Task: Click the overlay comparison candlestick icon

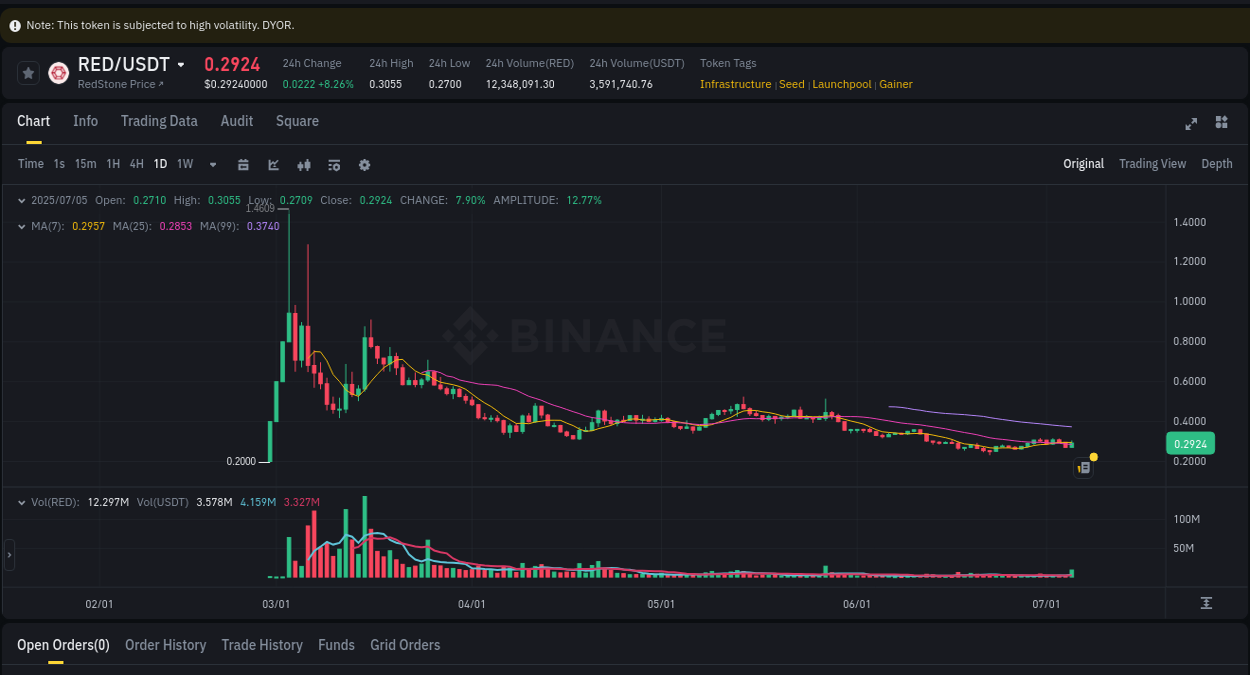Action: (x=304, y=164)
